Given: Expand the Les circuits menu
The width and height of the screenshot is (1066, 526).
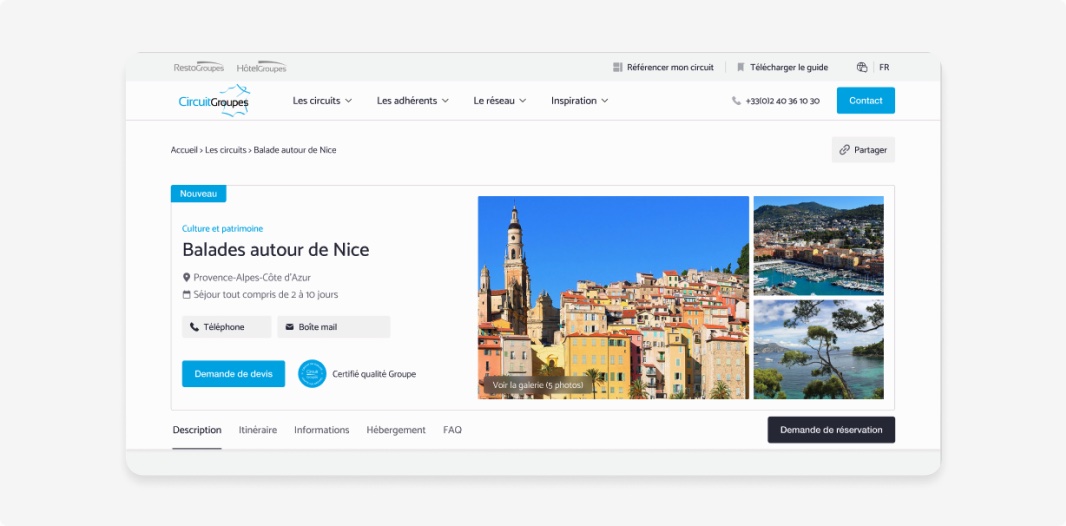Looking at the screenshot, I should (322, 101).
